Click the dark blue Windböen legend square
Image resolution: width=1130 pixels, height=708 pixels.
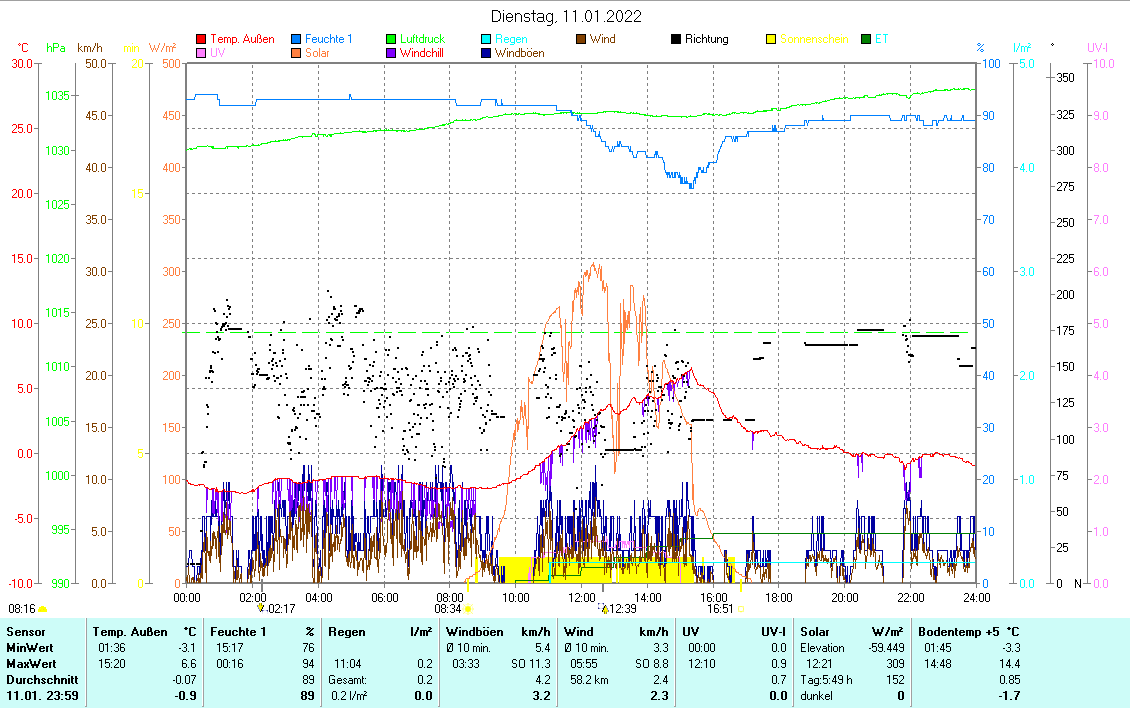pyautogui.click(x=486, y=54)
